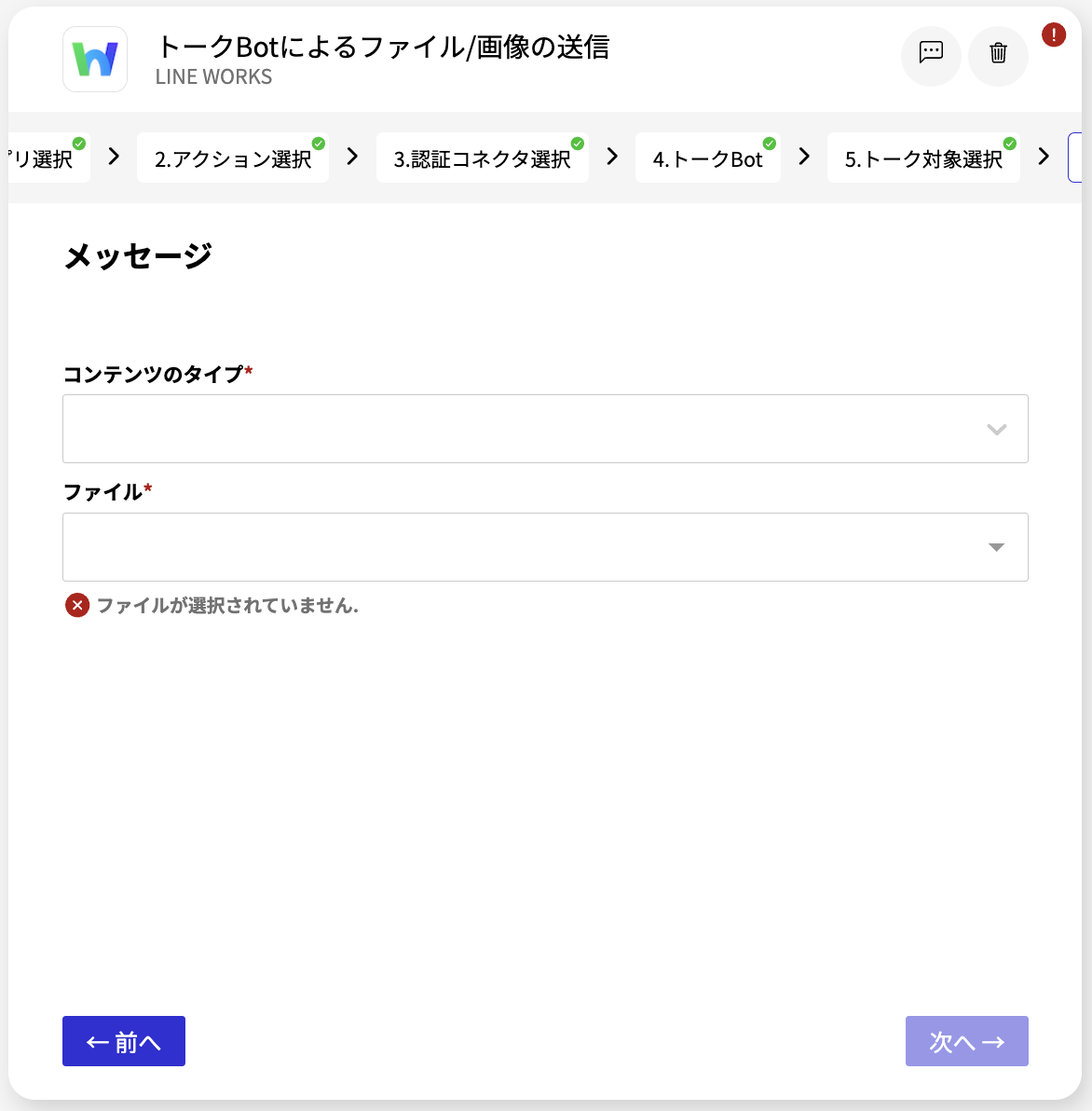Click the LINE WORKS app logo icon
Viewport: 1092px width, 1111px height.
pyautogui.click(x=95, y=60)
